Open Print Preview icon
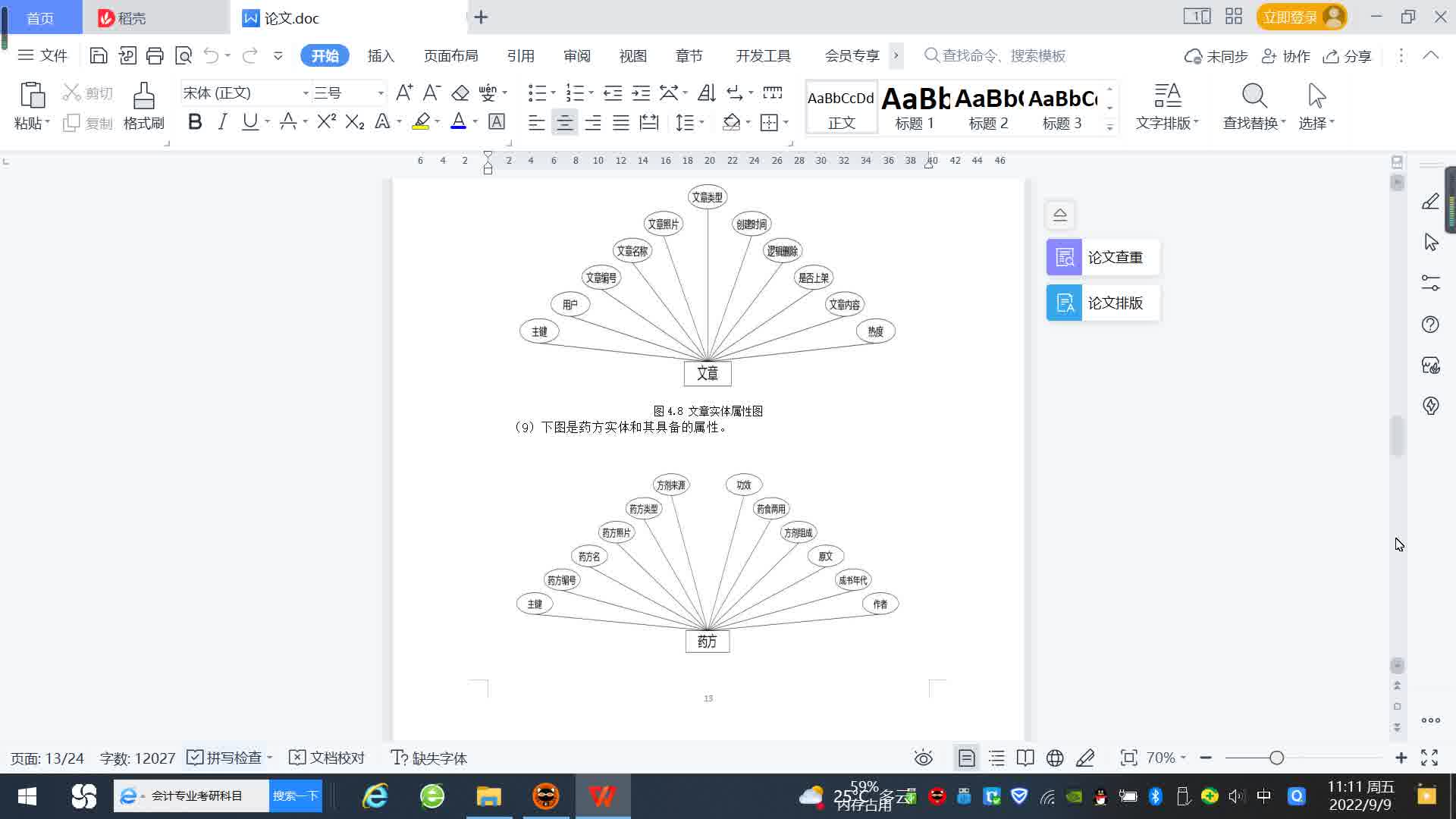Screen dimensions: 1456x819 tap(184, 55)
